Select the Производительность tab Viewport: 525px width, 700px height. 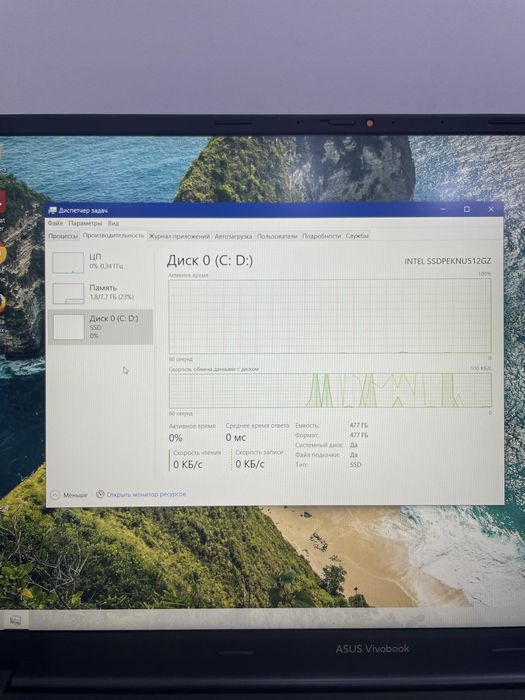(x=113, y=235)
